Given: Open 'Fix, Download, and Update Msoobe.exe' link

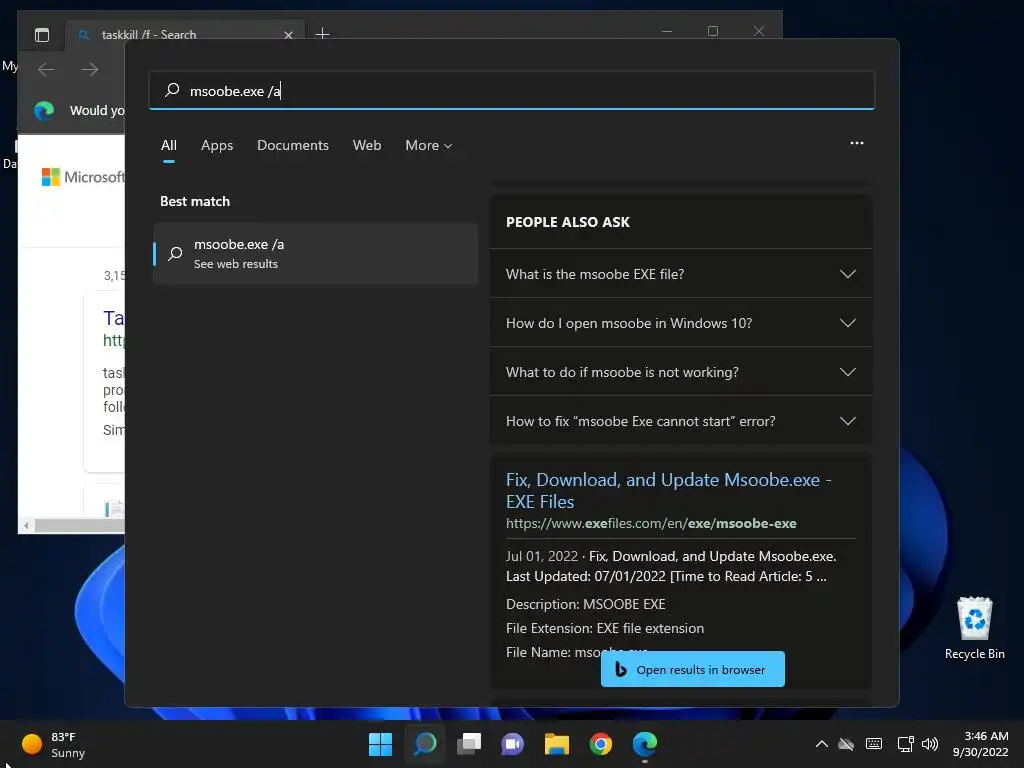Looking at the screenshot, I should point(668,490).
